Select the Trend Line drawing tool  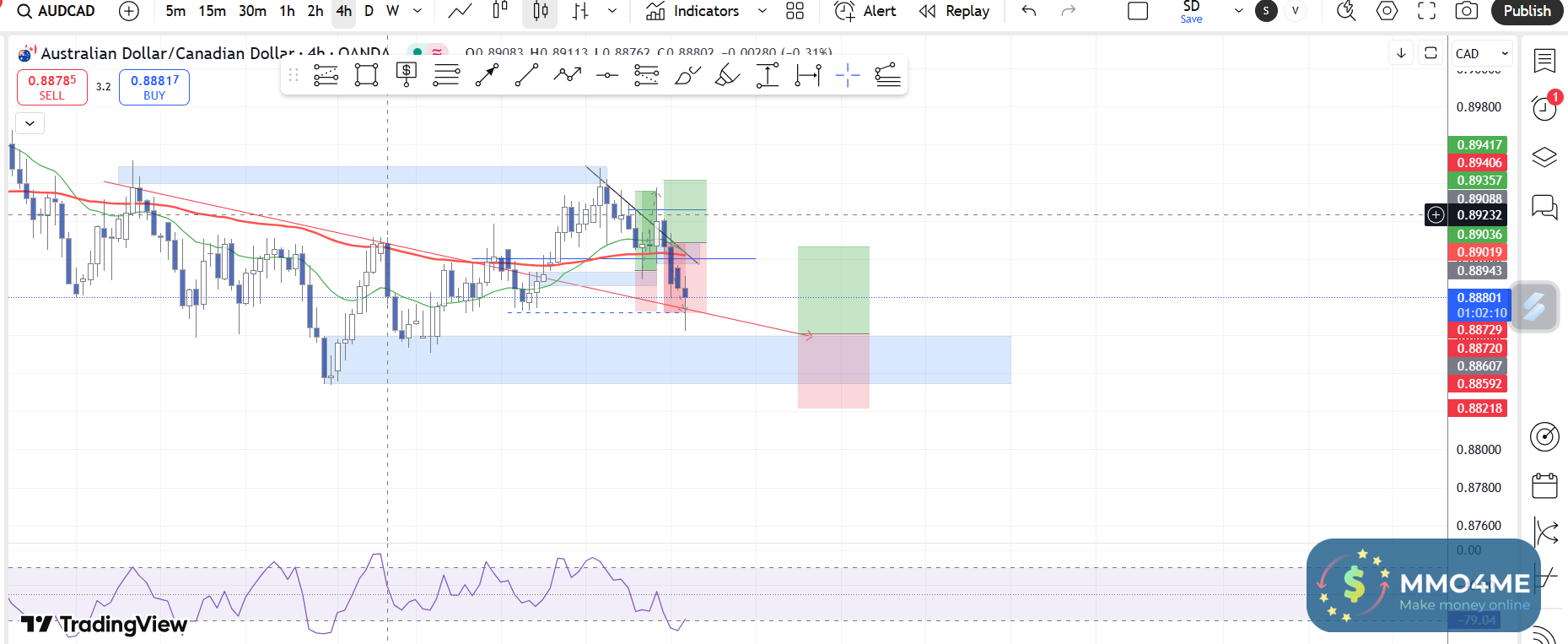point(526,75)
